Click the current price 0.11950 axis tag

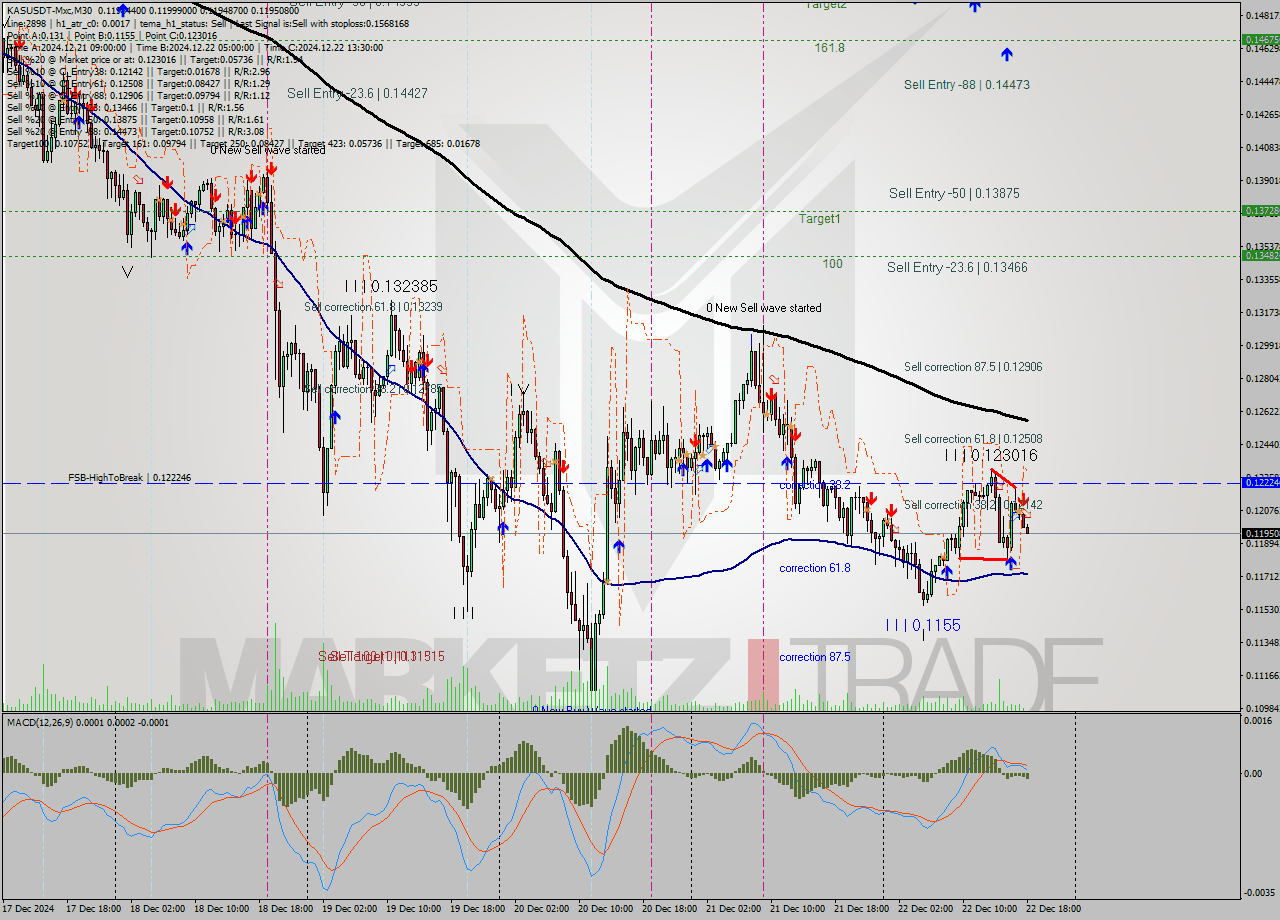click(x=1260, y=533)
